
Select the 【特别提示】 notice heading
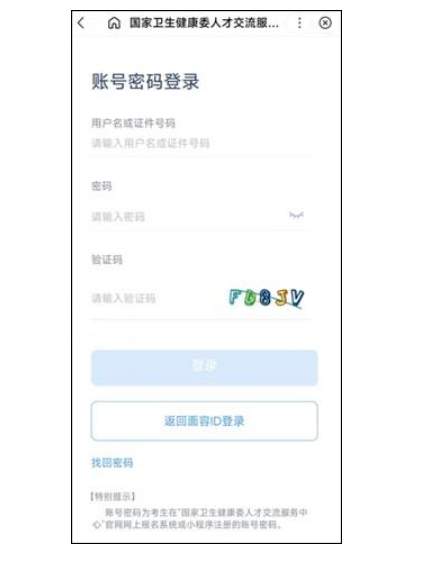pyautogui.click(x=113, y=496)
